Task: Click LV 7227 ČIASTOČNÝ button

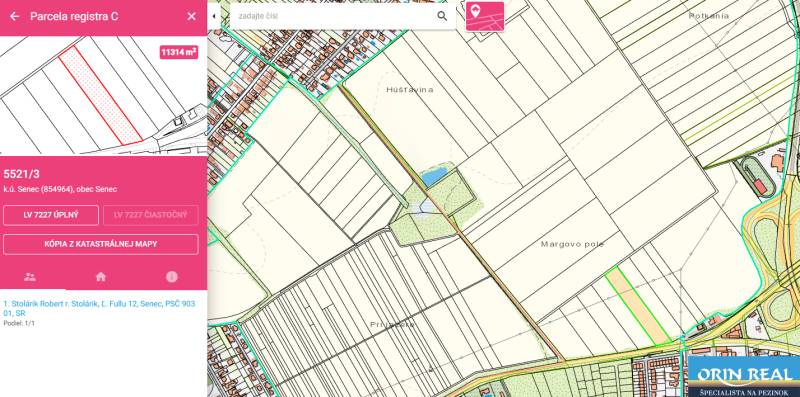Action: (x=151, y=215)
